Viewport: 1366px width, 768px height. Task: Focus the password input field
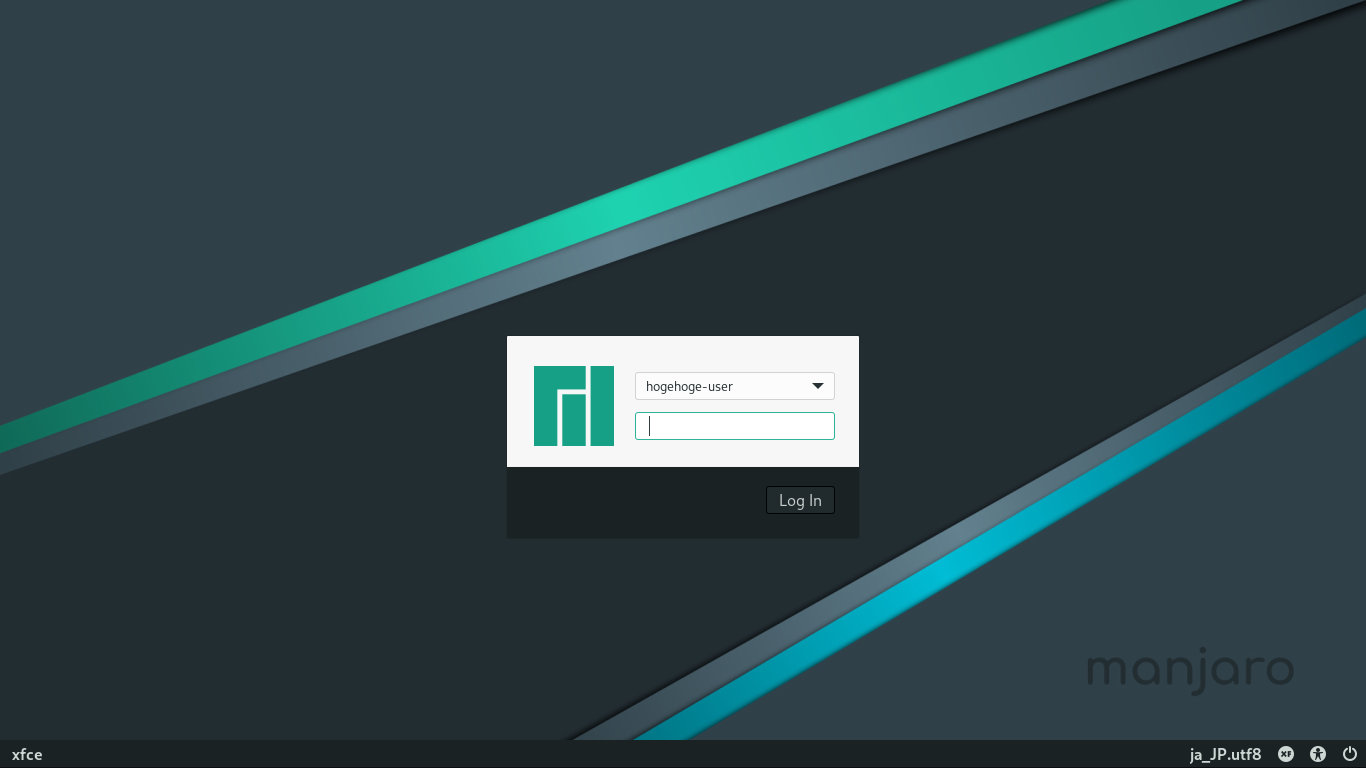735,426
